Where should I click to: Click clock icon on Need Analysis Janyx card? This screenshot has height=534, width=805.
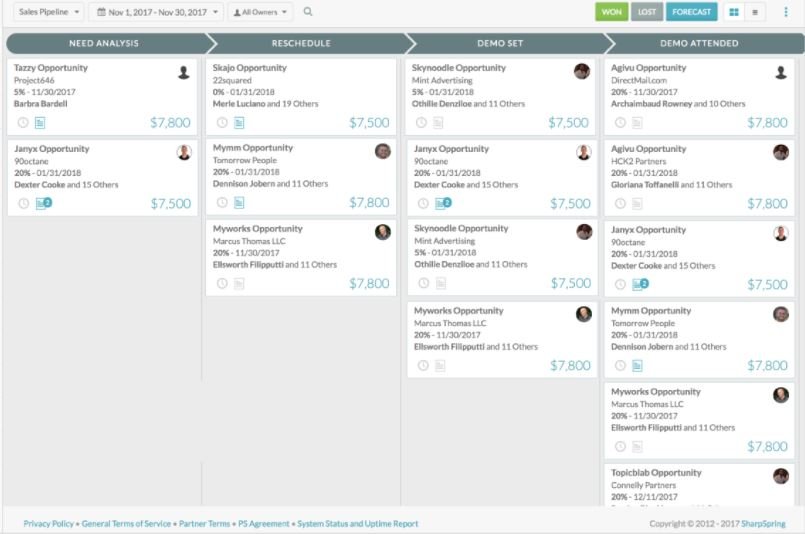point(24,203)
